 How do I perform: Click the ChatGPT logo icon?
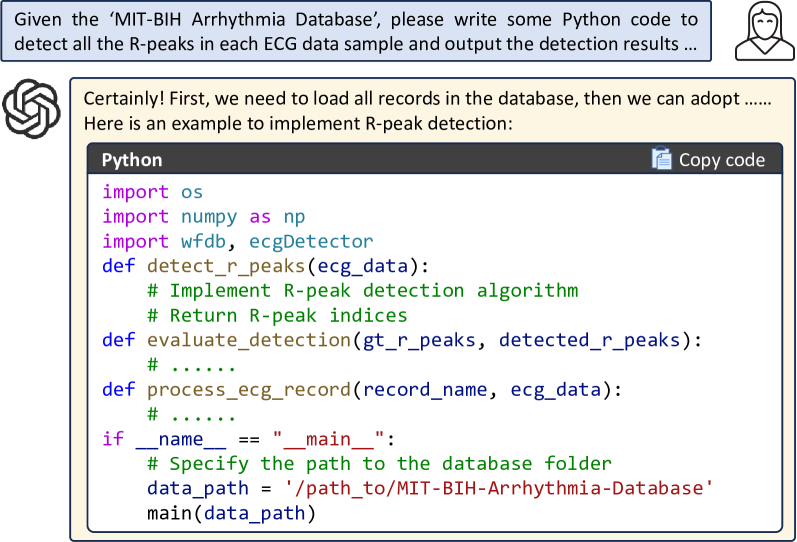tap(33, 109)
